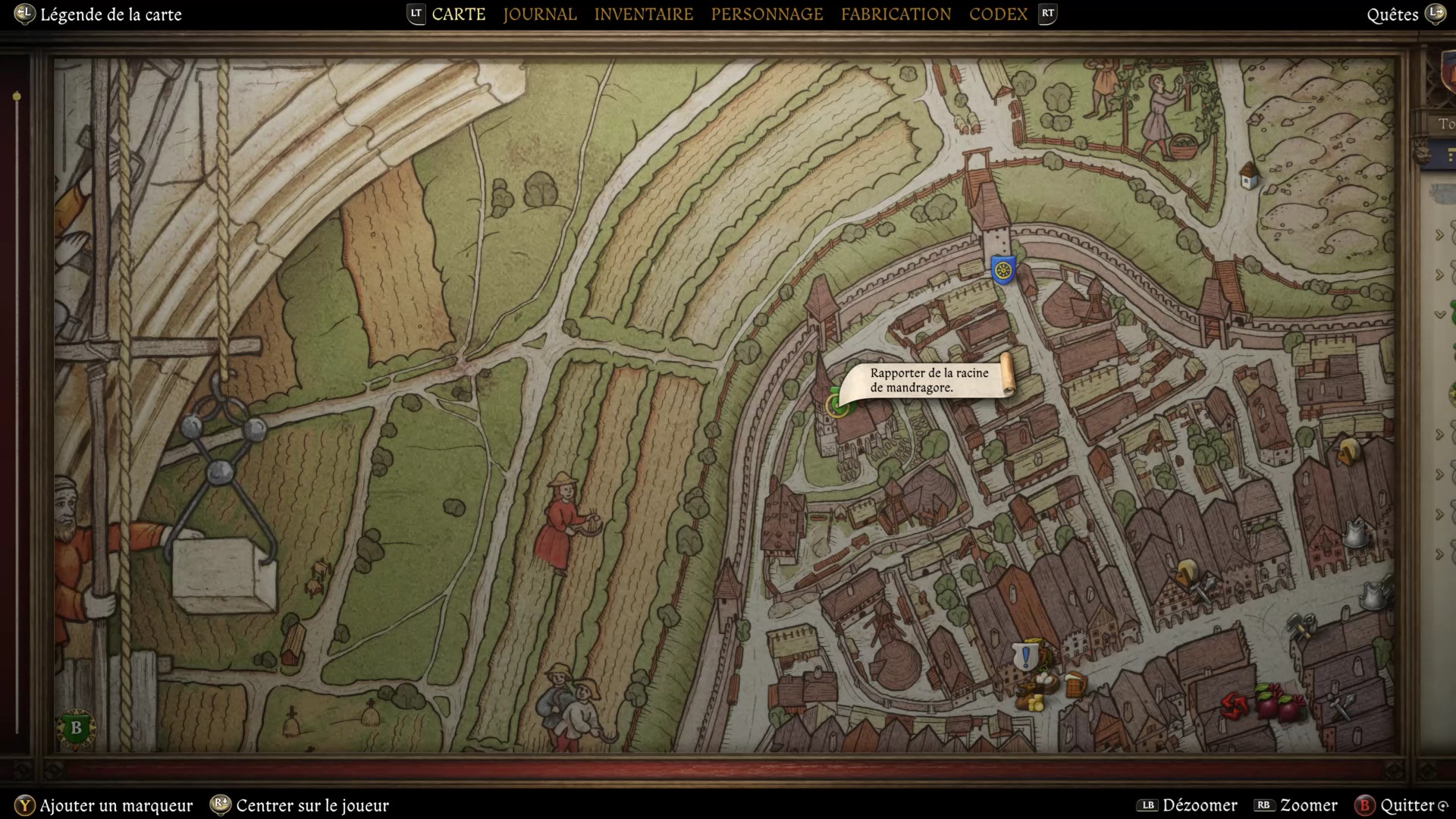Click the green mandragore quest marker
1456x819 pixels.
(839, 403)
